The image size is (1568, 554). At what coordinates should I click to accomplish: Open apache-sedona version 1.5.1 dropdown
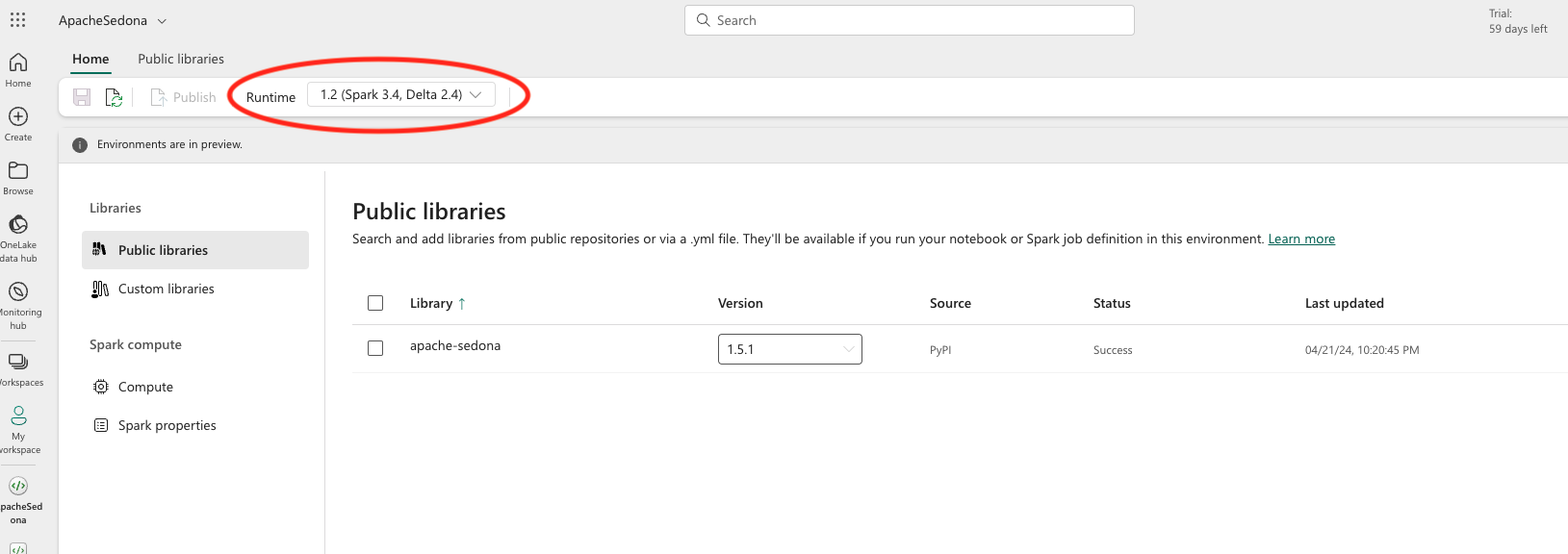pyautogui.click(x=789, y=349)
